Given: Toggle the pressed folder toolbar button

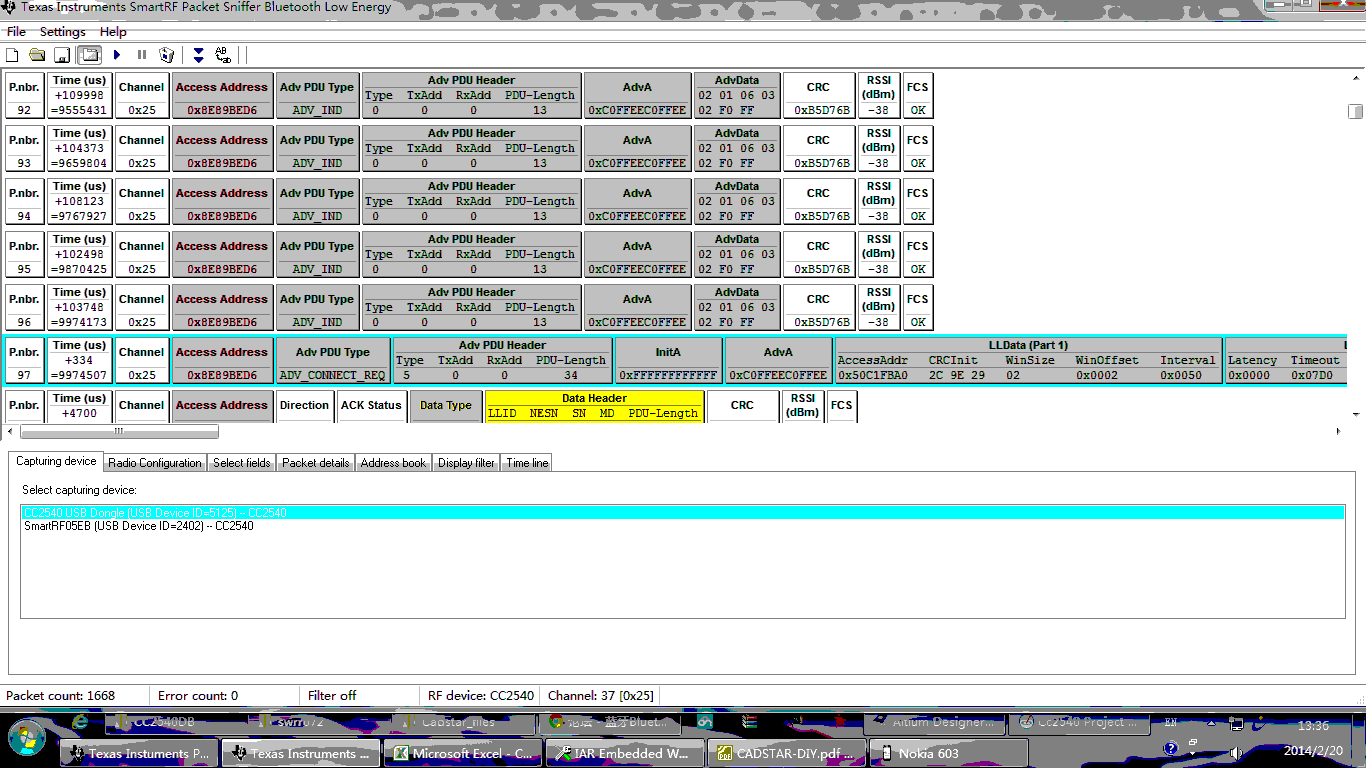Looking at the screenshot, I should (x=89, y=55).
